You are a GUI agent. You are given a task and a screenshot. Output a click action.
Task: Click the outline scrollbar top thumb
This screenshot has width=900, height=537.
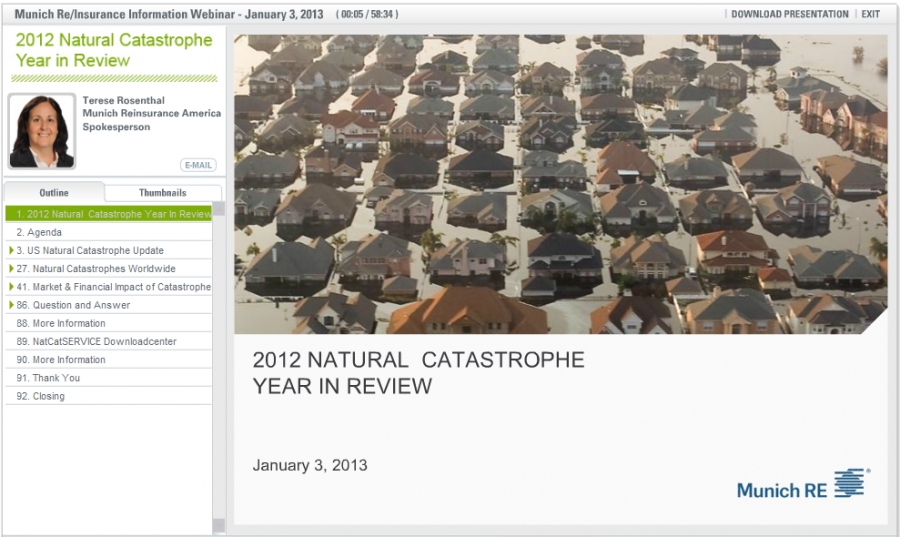point(219,209)
